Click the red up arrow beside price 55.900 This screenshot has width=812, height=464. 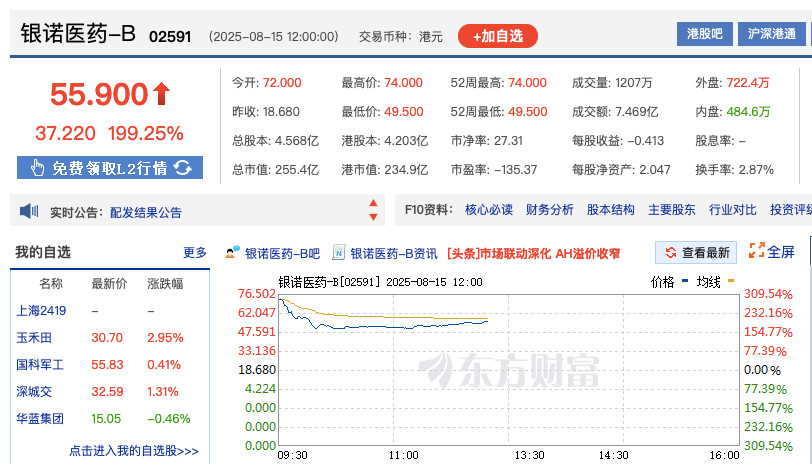tap(162, 95)
